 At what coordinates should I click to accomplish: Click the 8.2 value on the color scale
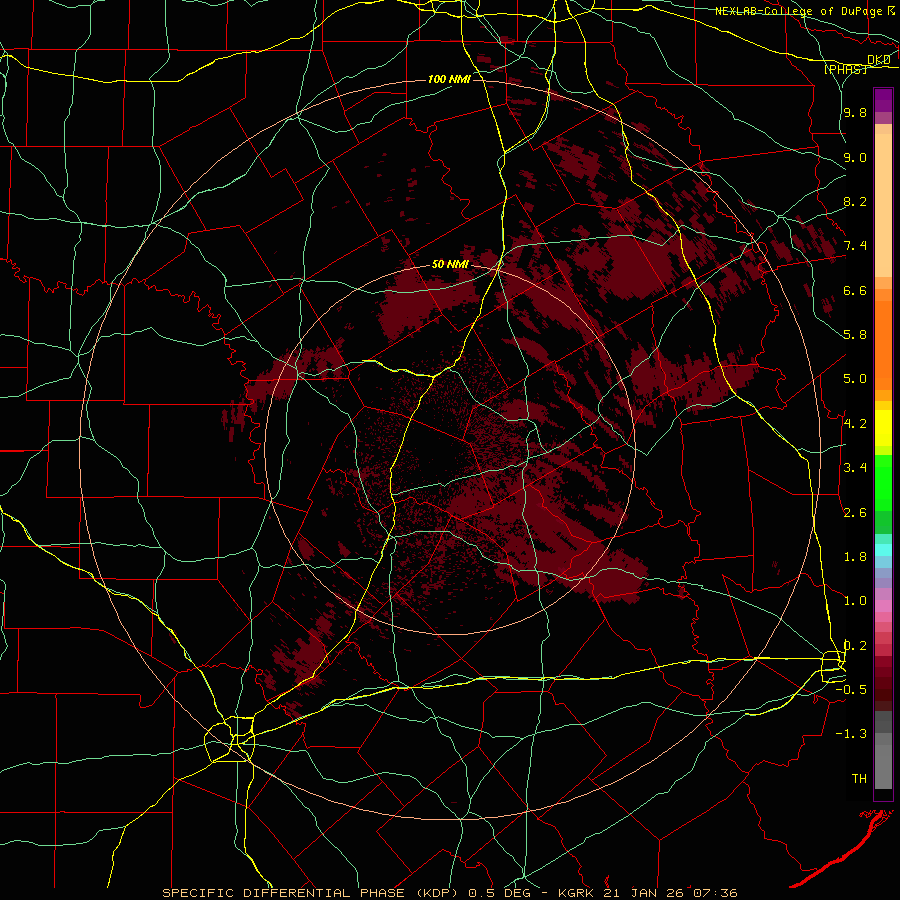855,201
